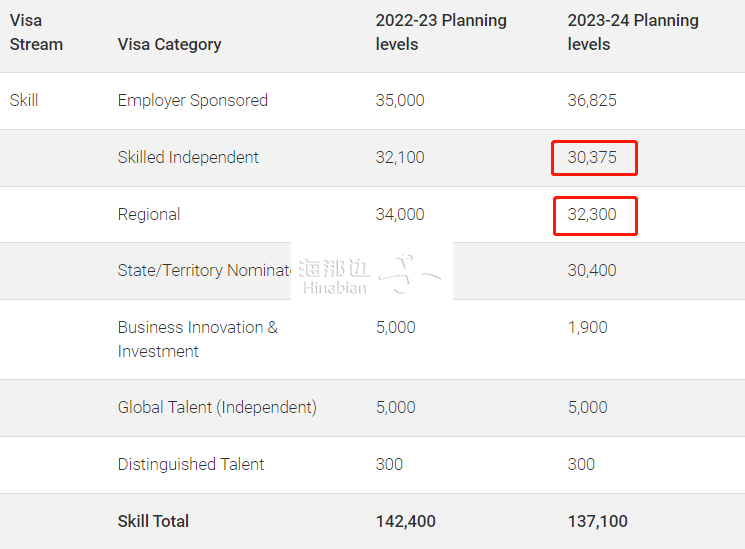Select the "Skilled Independent" row label
This screenshot has height=549, width=745.
pyautogui.click(x=188, y=157)
